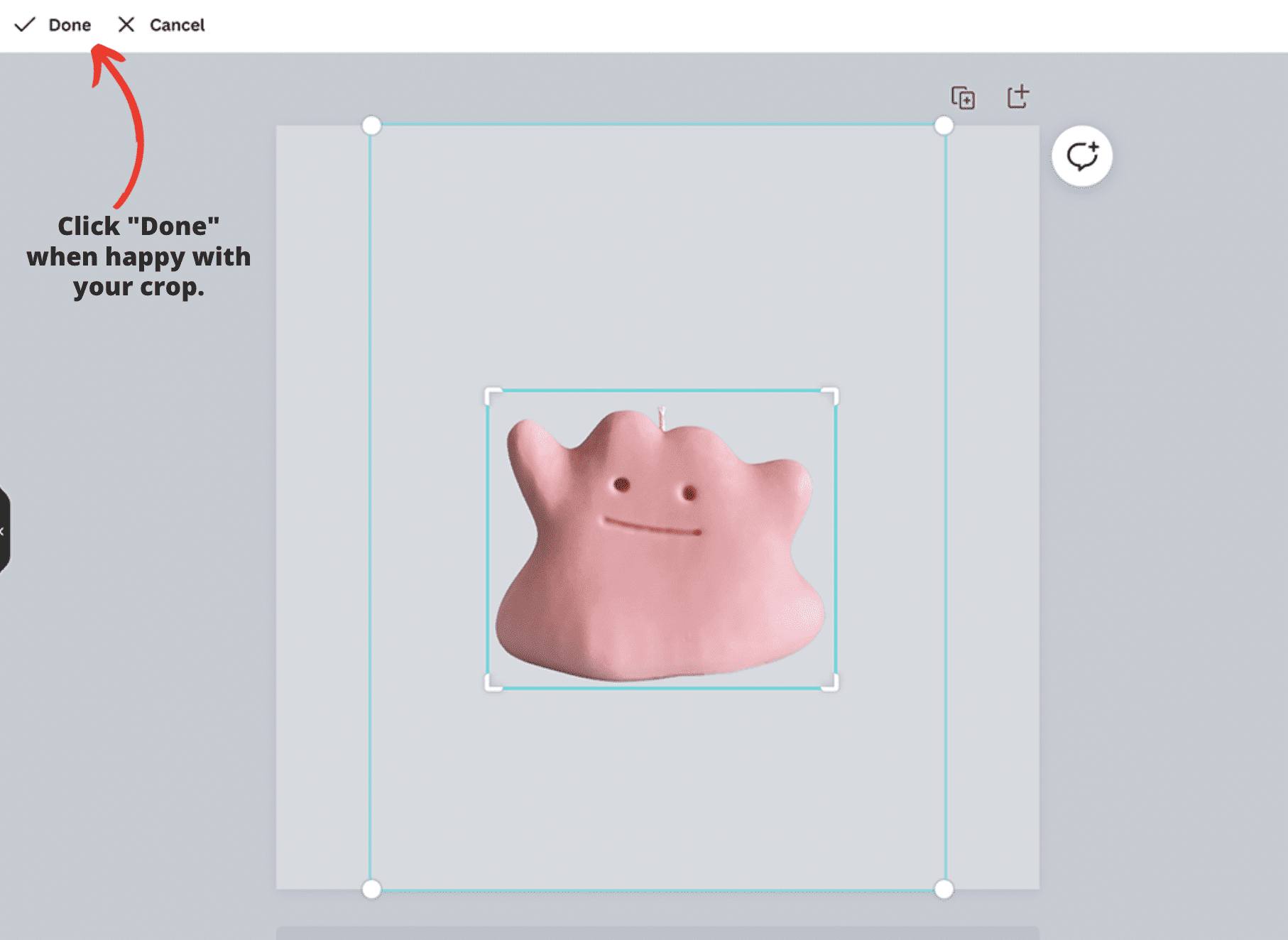
Task: Click the top-right round image resize handle
Action: click(x=944, y=126)
